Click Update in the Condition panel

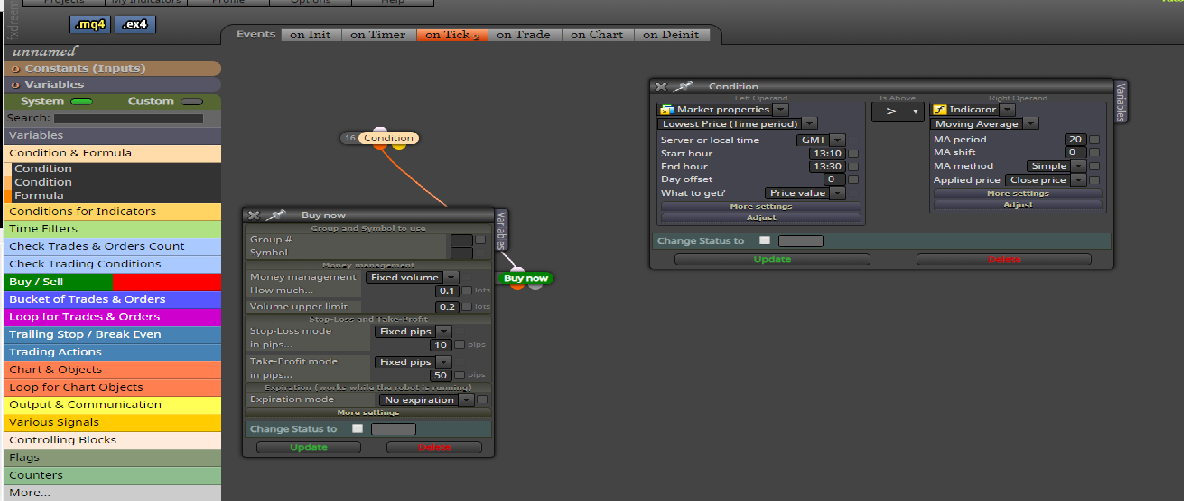tap(772, 259)
